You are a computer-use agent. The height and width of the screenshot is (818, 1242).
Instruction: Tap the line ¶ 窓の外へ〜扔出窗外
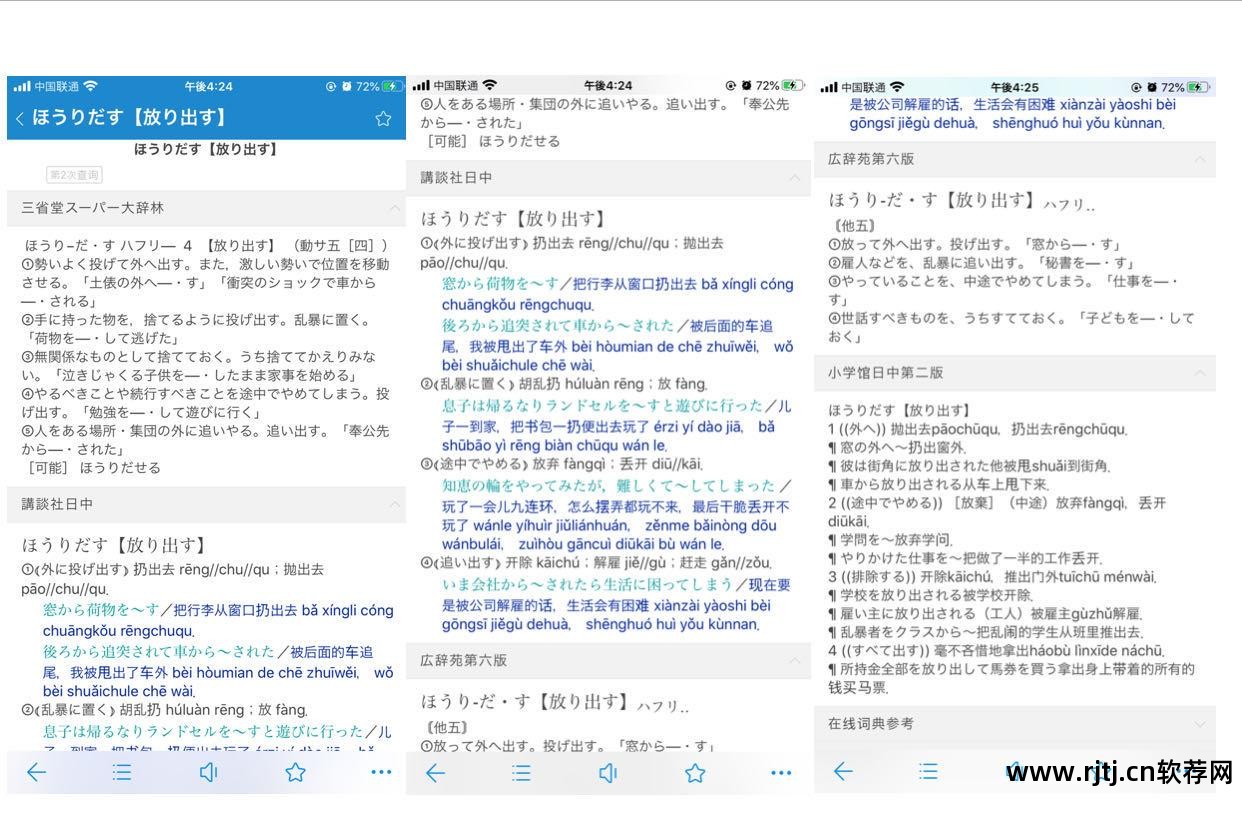pyautogui.click(x=897, y=448)
